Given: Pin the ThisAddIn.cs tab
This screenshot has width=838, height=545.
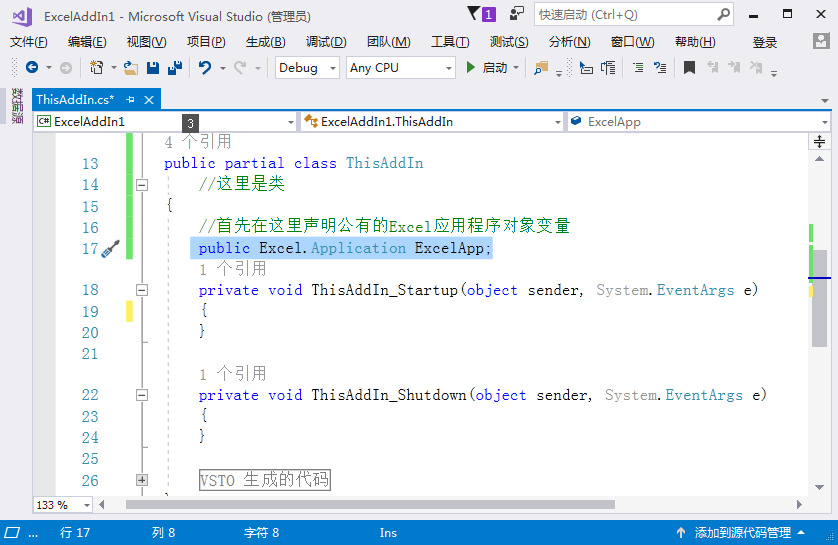Looking at the screenshot, I should click(x=130, y=100).
